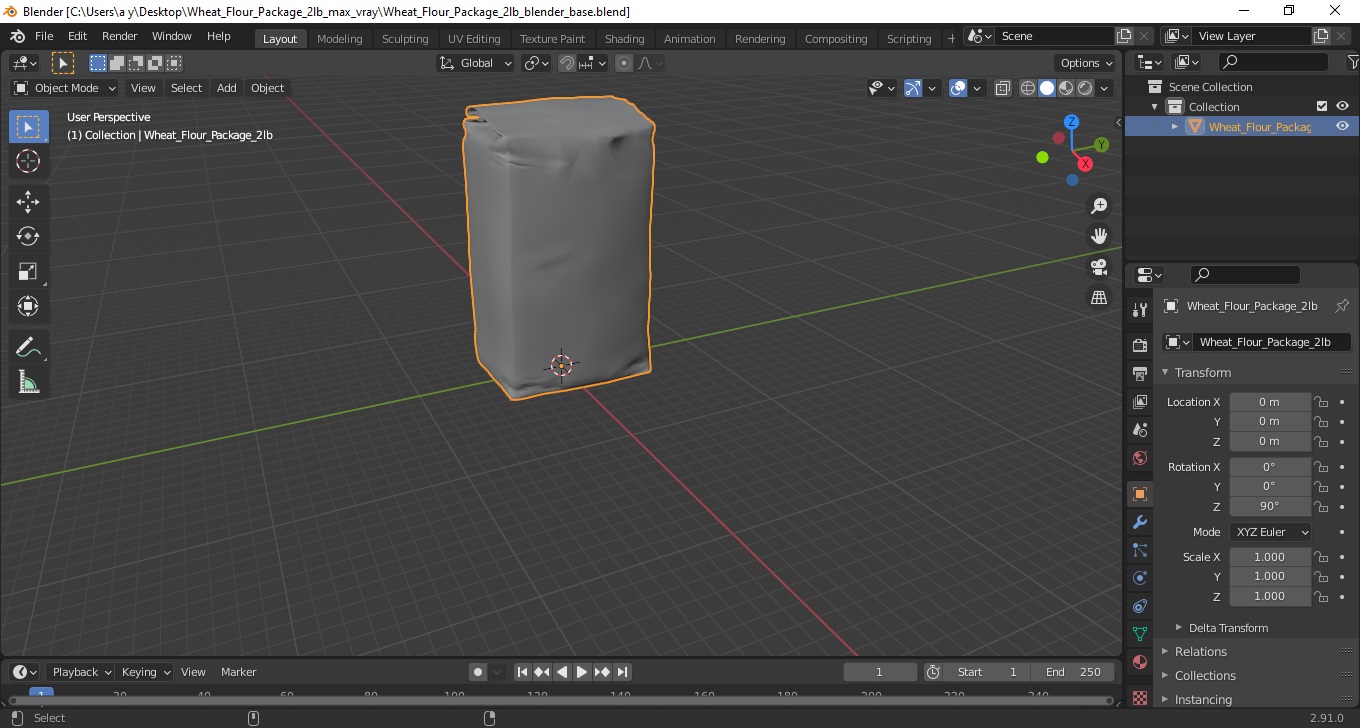Click the Blender logo menu icon

(18, 36)
